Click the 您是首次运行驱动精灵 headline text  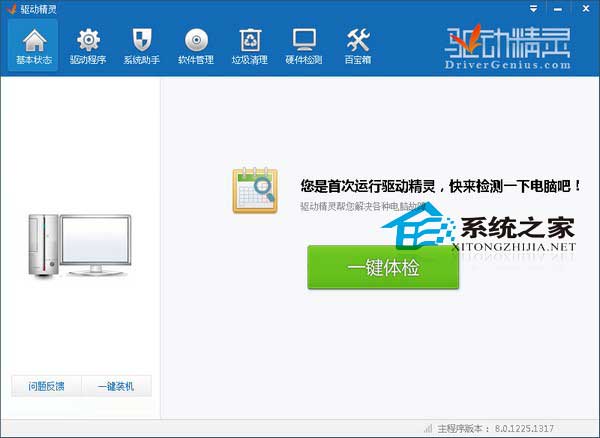tap(440, 187)
